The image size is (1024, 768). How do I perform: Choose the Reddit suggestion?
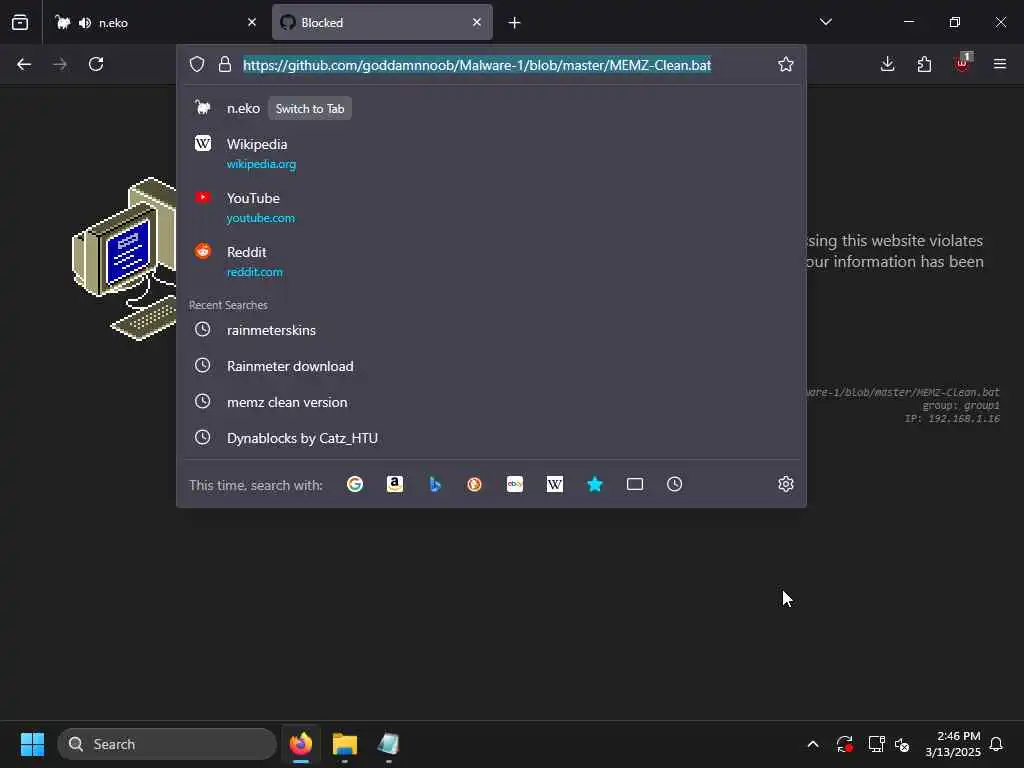[491, 261]
